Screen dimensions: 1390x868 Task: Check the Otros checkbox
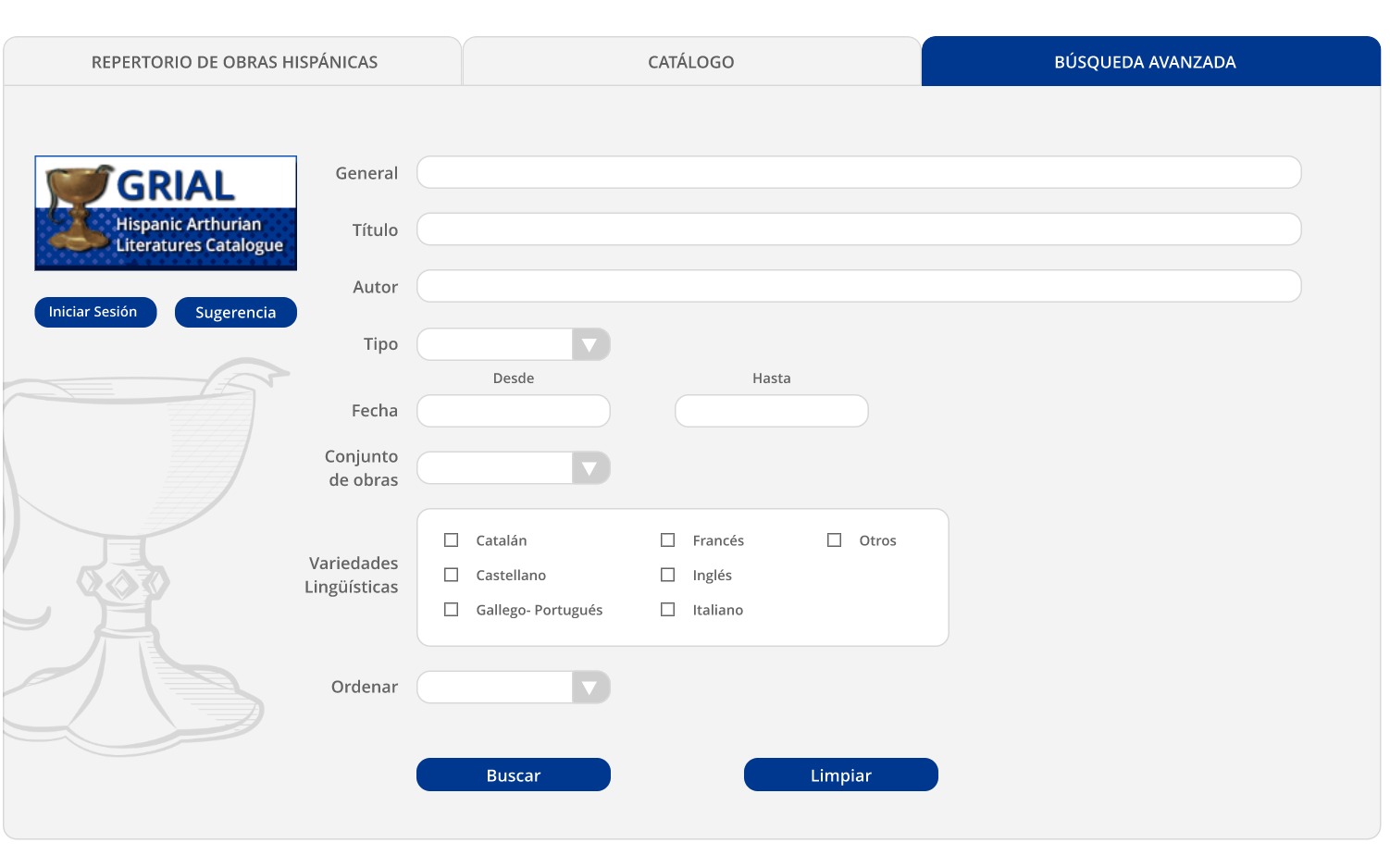[835, 540]
